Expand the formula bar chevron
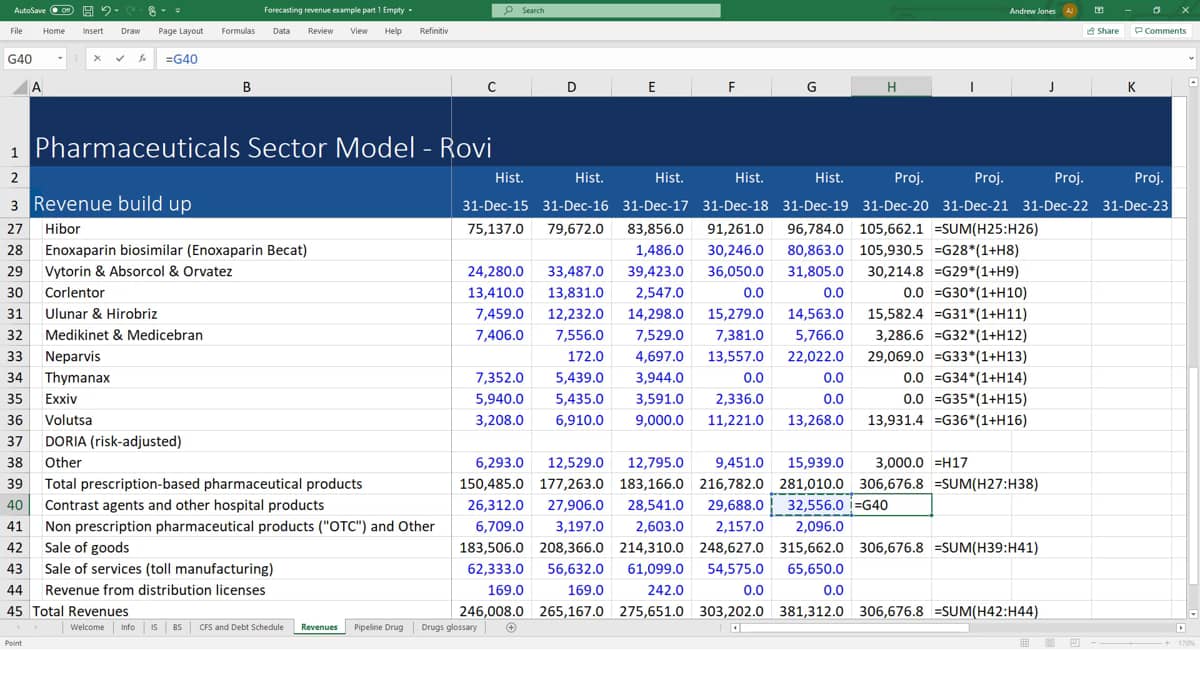The width and height of the screenshot is (1200, 675). coord(1191,57)
